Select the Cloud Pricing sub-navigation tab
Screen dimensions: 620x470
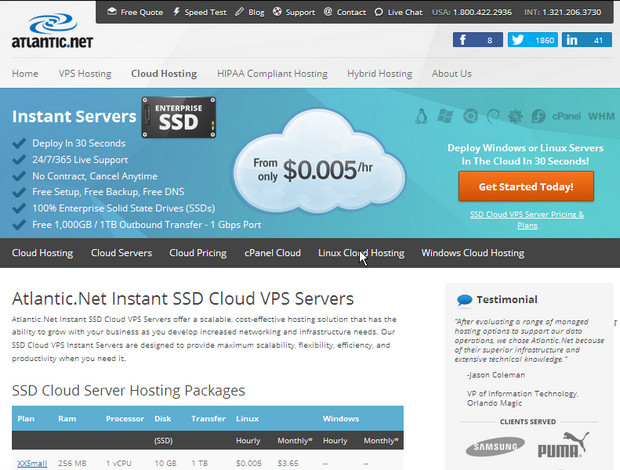coord(198,253)
